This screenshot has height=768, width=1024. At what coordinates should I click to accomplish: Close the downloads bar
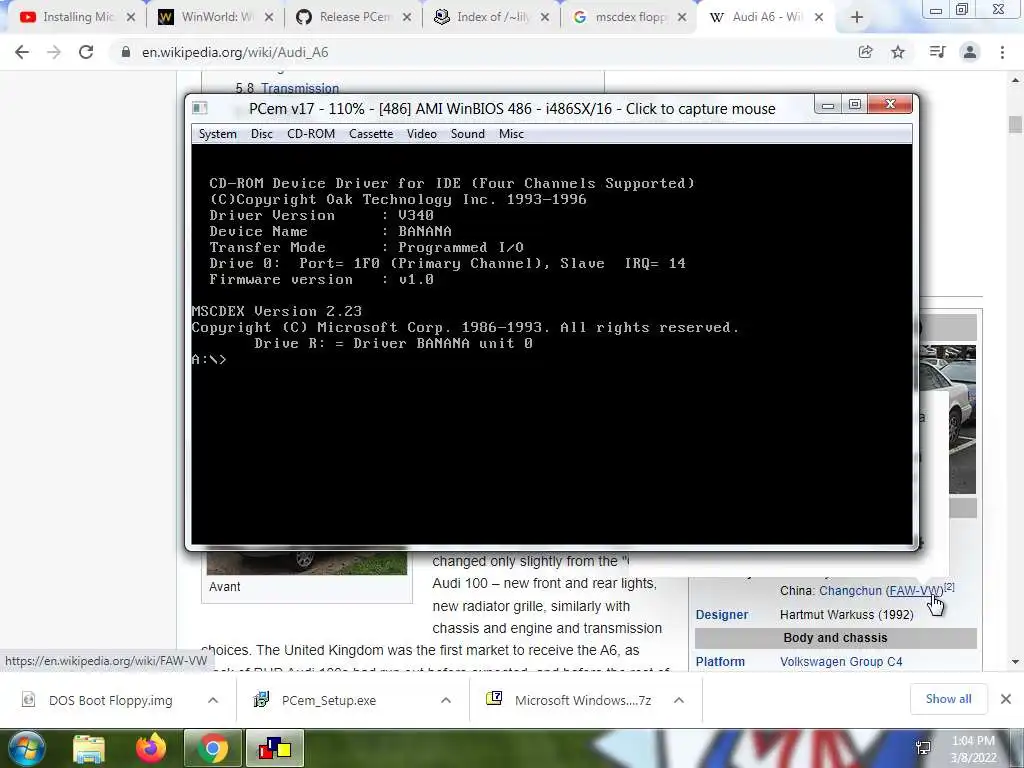1006,699
